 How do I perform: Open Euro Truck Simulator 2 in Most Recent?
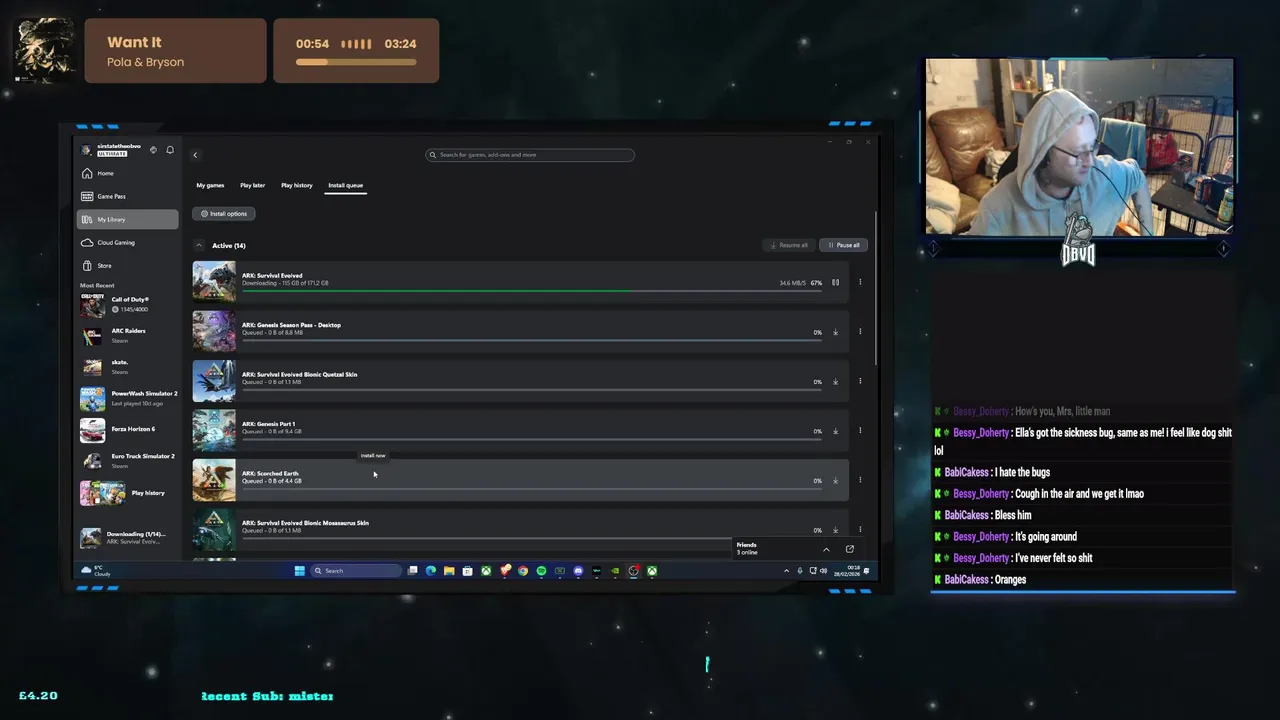(x=128, y=460)
